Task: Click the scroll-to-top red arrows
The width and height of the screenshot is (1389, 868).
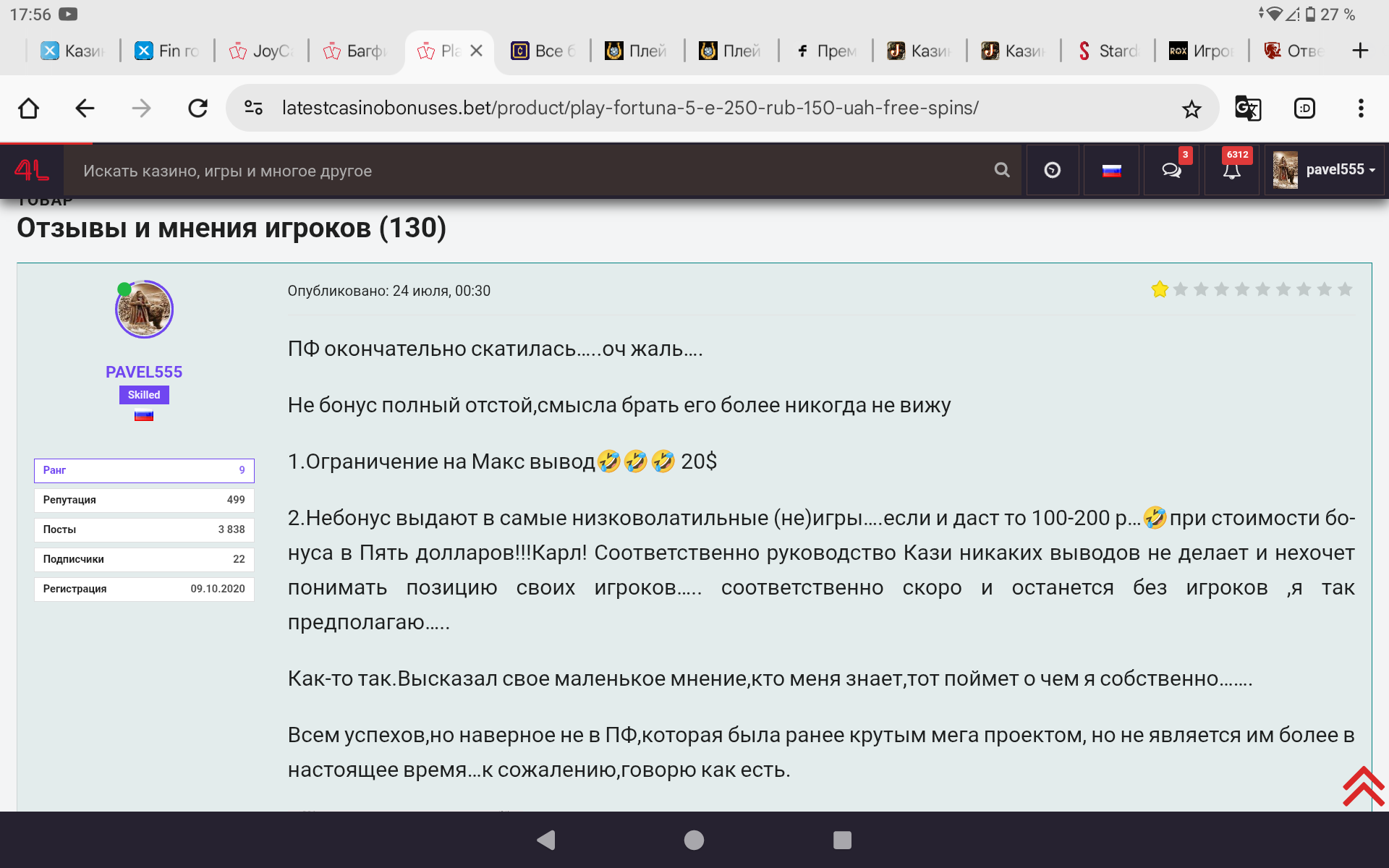Action: point(1363,786)
